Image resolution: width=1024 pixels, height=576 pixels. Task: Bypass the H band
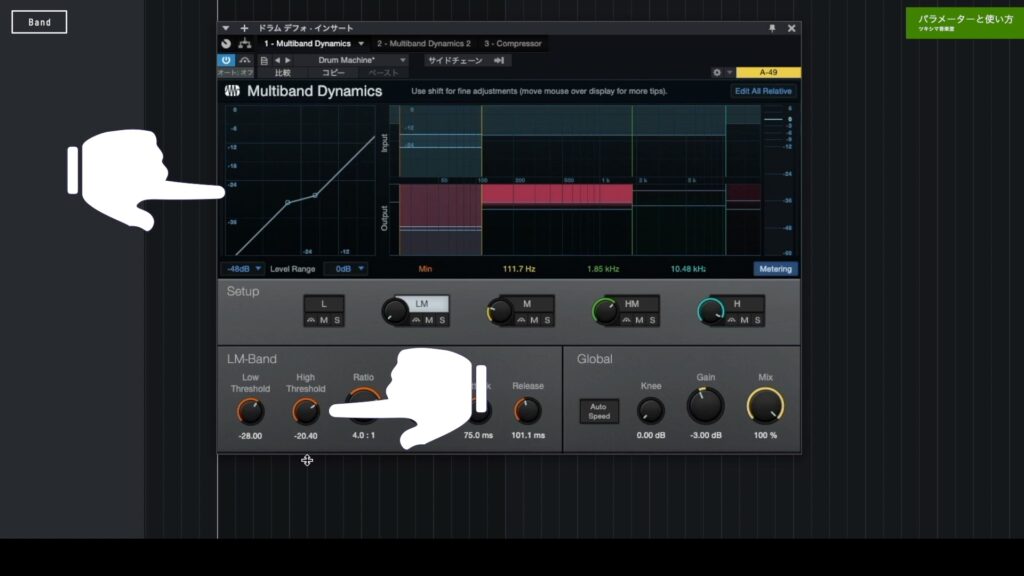pos(731,320)
